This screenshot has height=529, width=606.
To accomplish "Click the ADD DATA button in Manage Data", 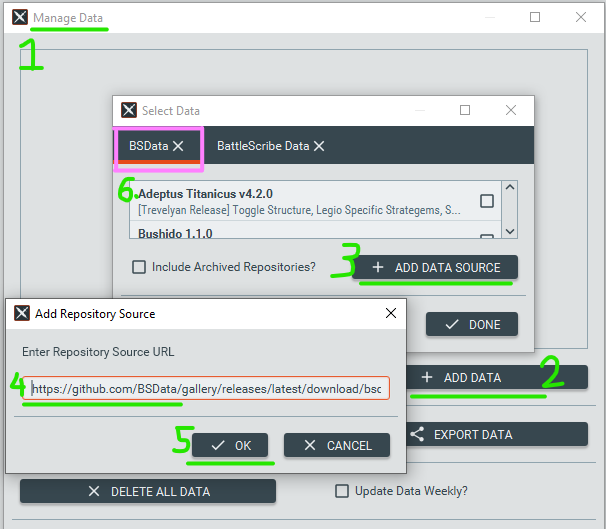I will [497, 377].
